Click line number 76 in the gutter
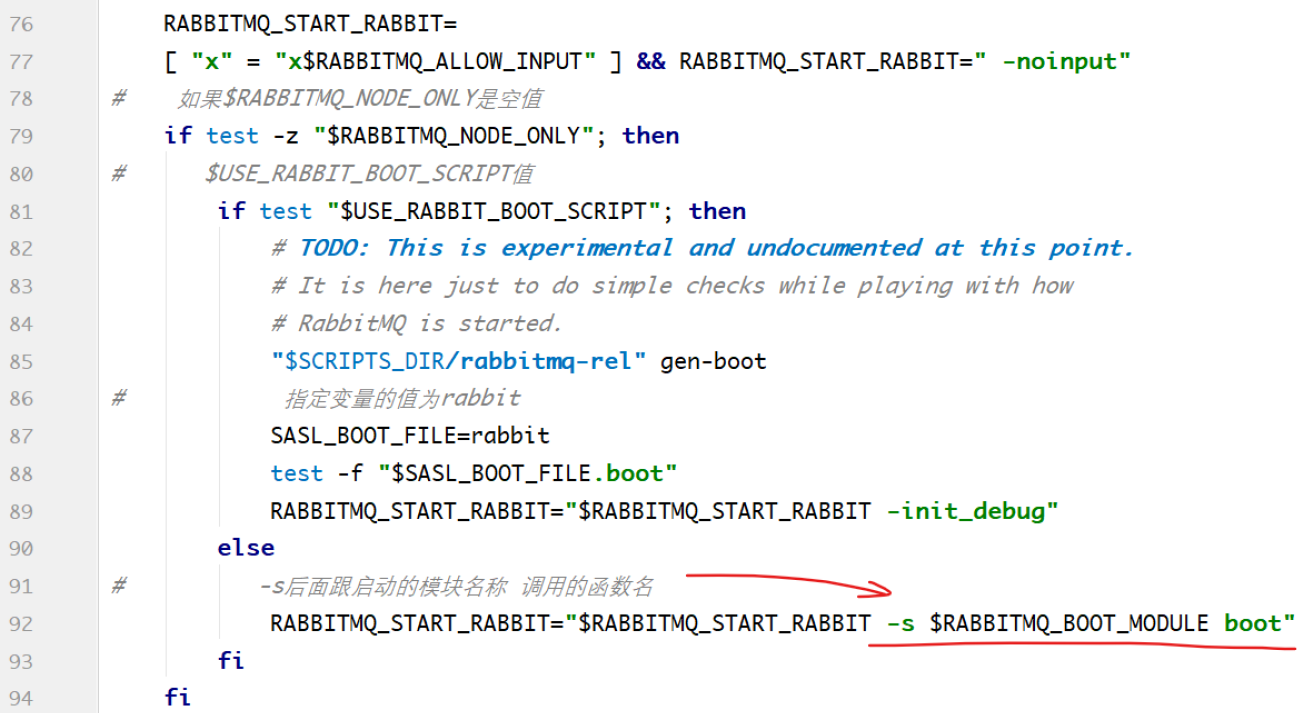The height and width of the screenshot is (713, 1298). click(21, 23)
